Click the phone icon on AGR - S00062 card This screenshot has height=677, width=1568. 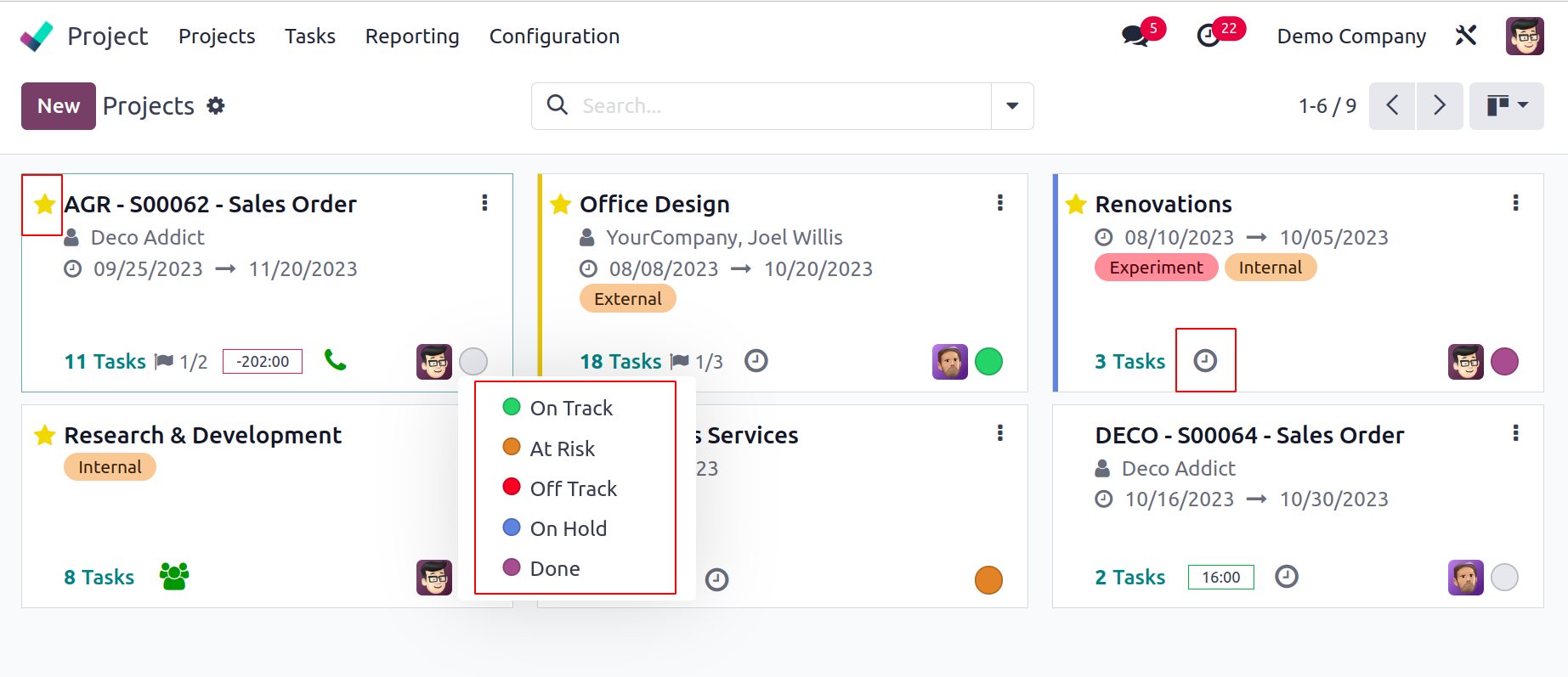click(x=336, y=360)
